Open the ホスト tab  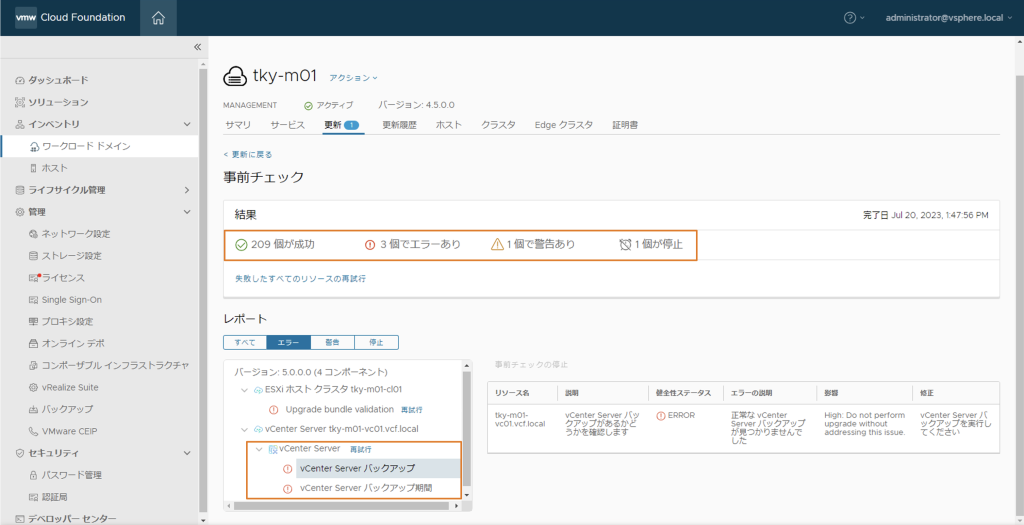coord(449,125)
